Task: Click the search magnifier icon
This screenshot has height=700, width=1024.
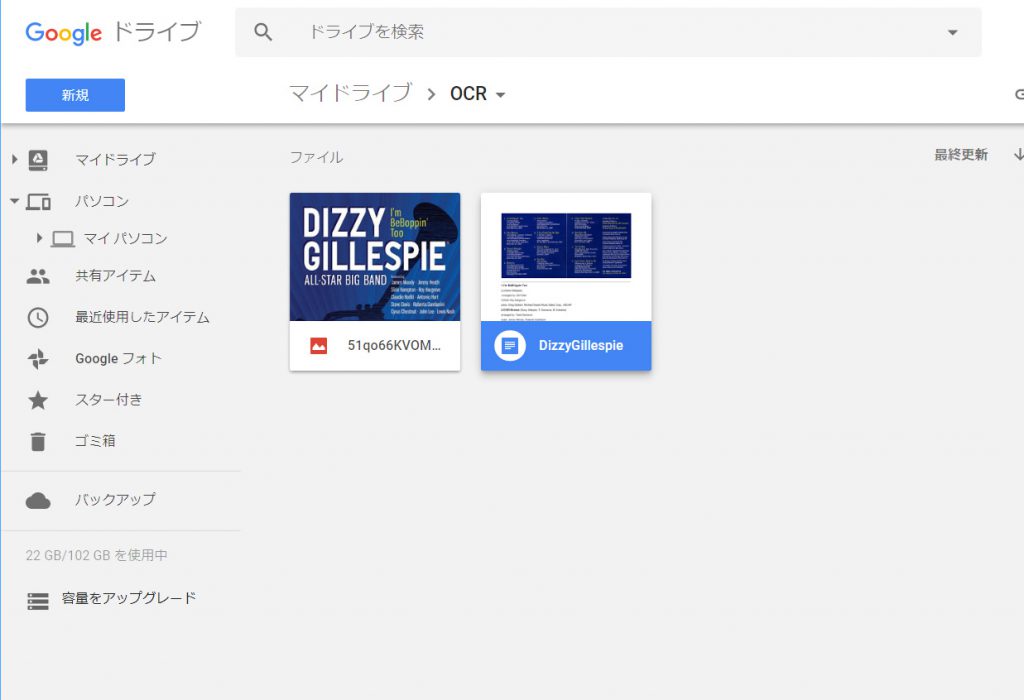Action: point(263,32)
